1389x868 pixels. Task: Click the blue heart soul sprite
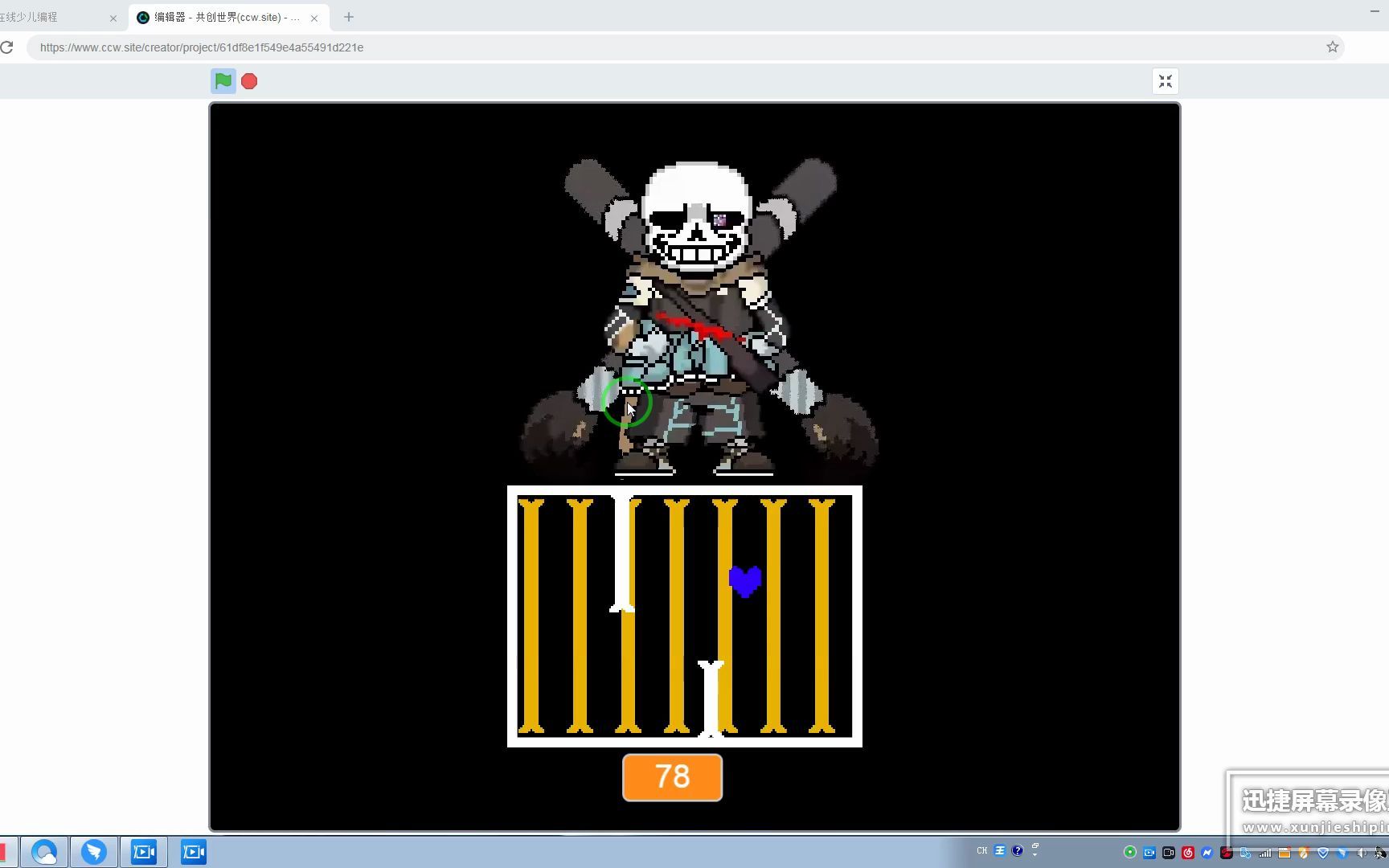tap(745, 581)
